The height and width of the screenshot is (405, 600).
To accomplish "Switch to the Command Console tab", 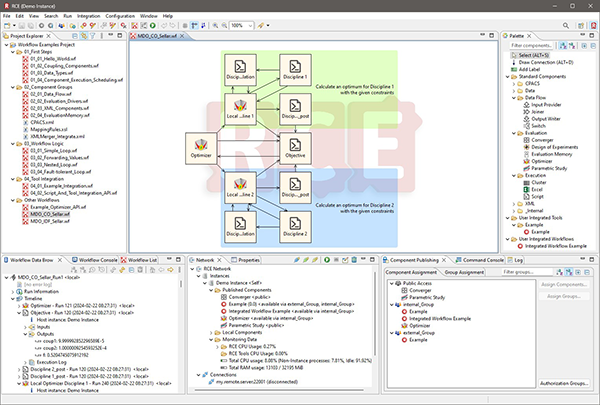I will pyautogui.click(x=480, y=260).
